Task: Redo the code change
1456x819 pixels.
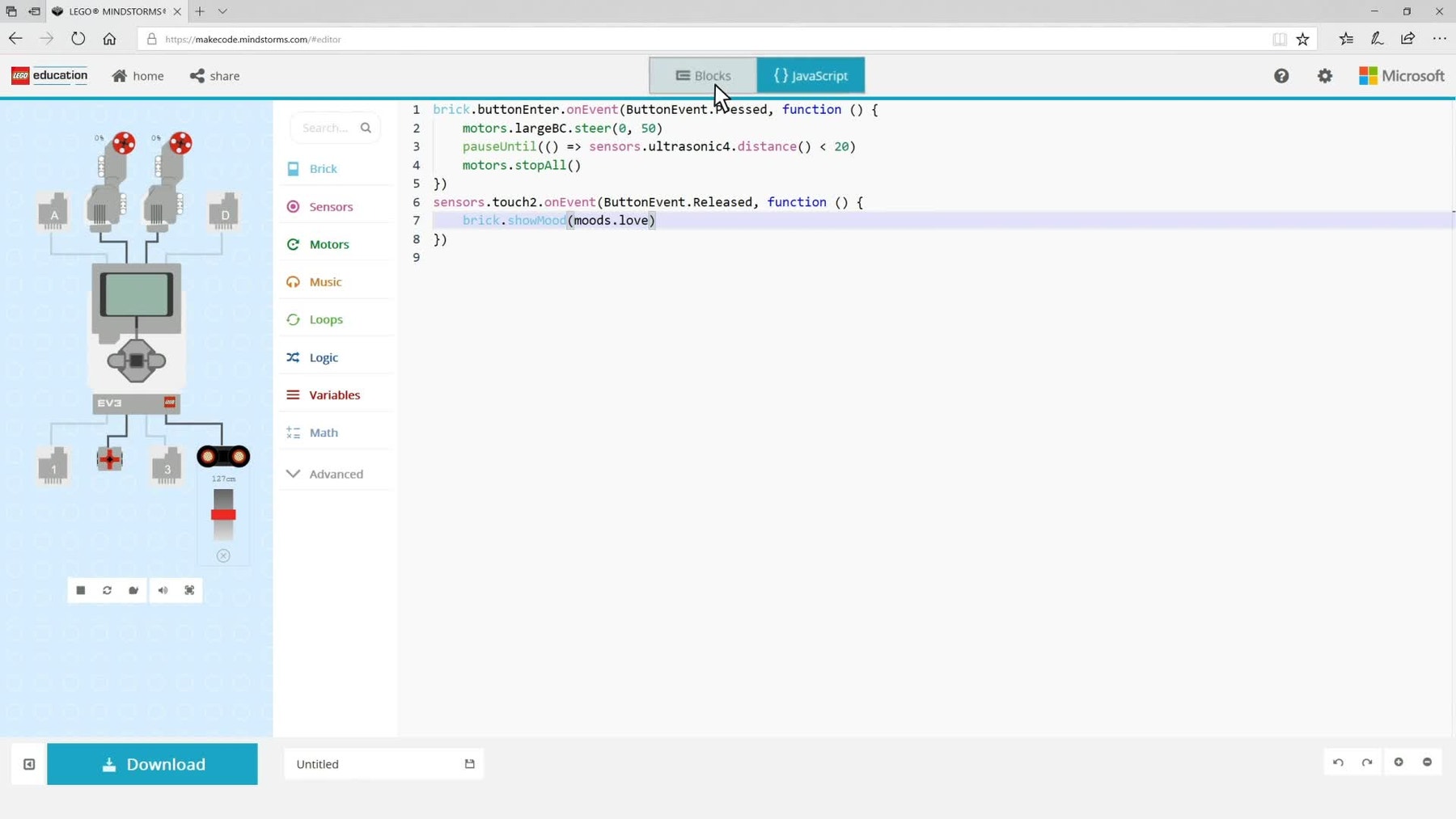Action: click(x=1367, y=762)
